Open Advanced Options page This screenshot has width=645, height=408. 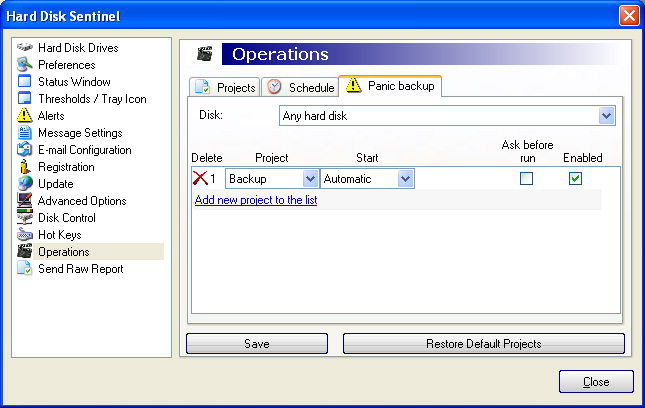(x=82, y=201)
